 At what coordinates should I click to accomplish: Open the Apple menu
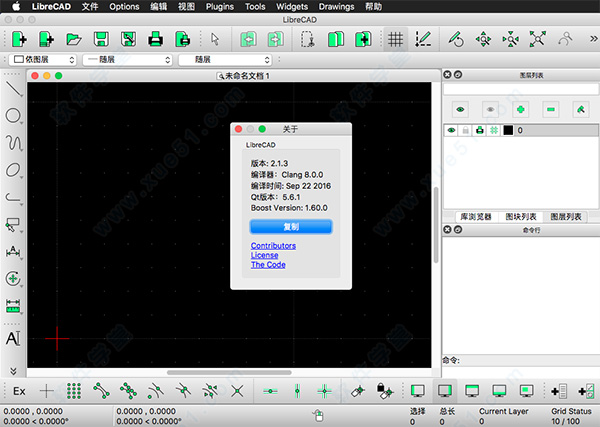click(16, 7)
